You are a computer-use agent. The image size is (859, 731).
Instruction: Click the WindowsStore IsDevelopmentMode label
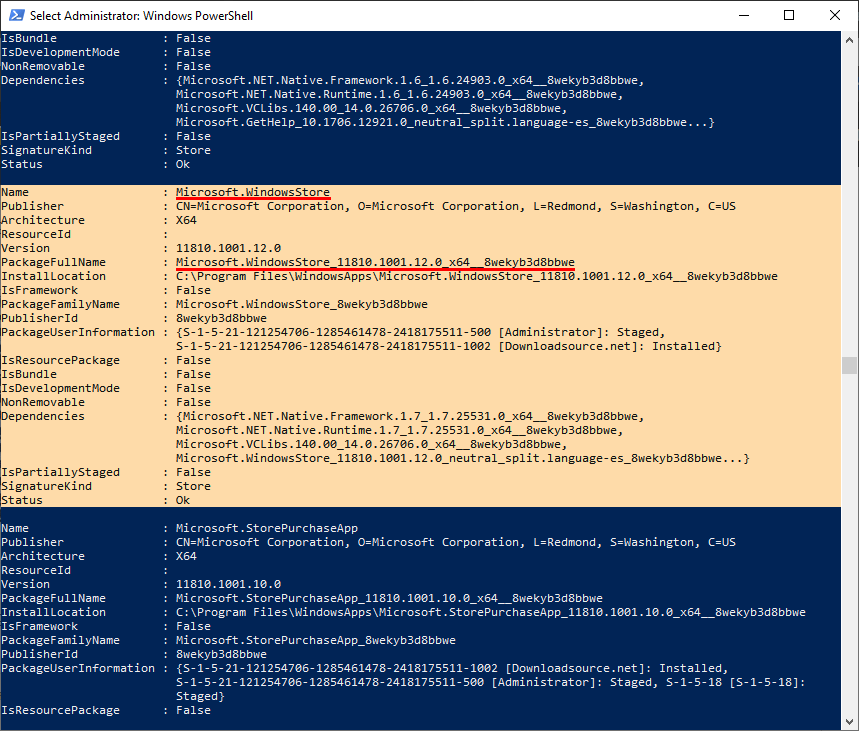[x=60, y=389]
